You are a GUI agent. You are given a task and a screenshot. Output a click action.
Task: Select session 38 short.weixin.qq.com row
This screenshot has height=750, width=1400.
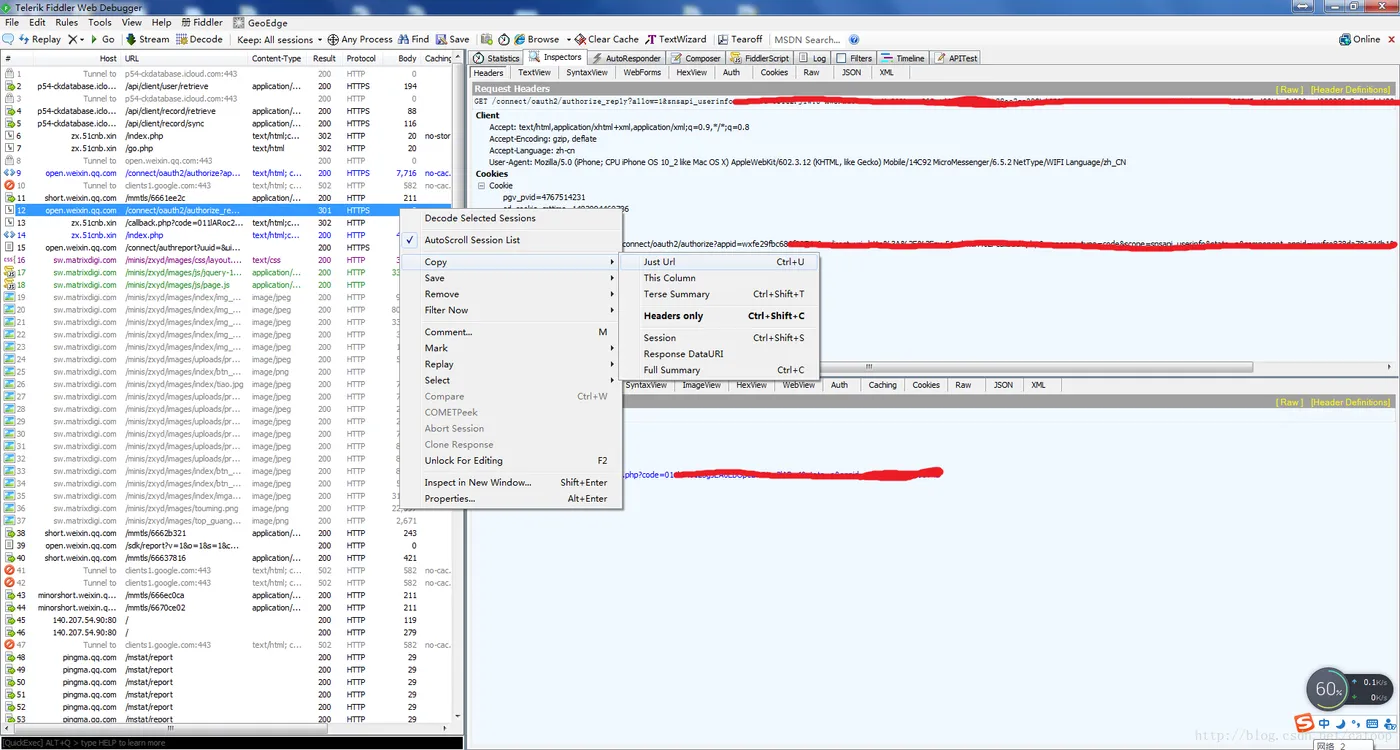click(x=228, y=533)
